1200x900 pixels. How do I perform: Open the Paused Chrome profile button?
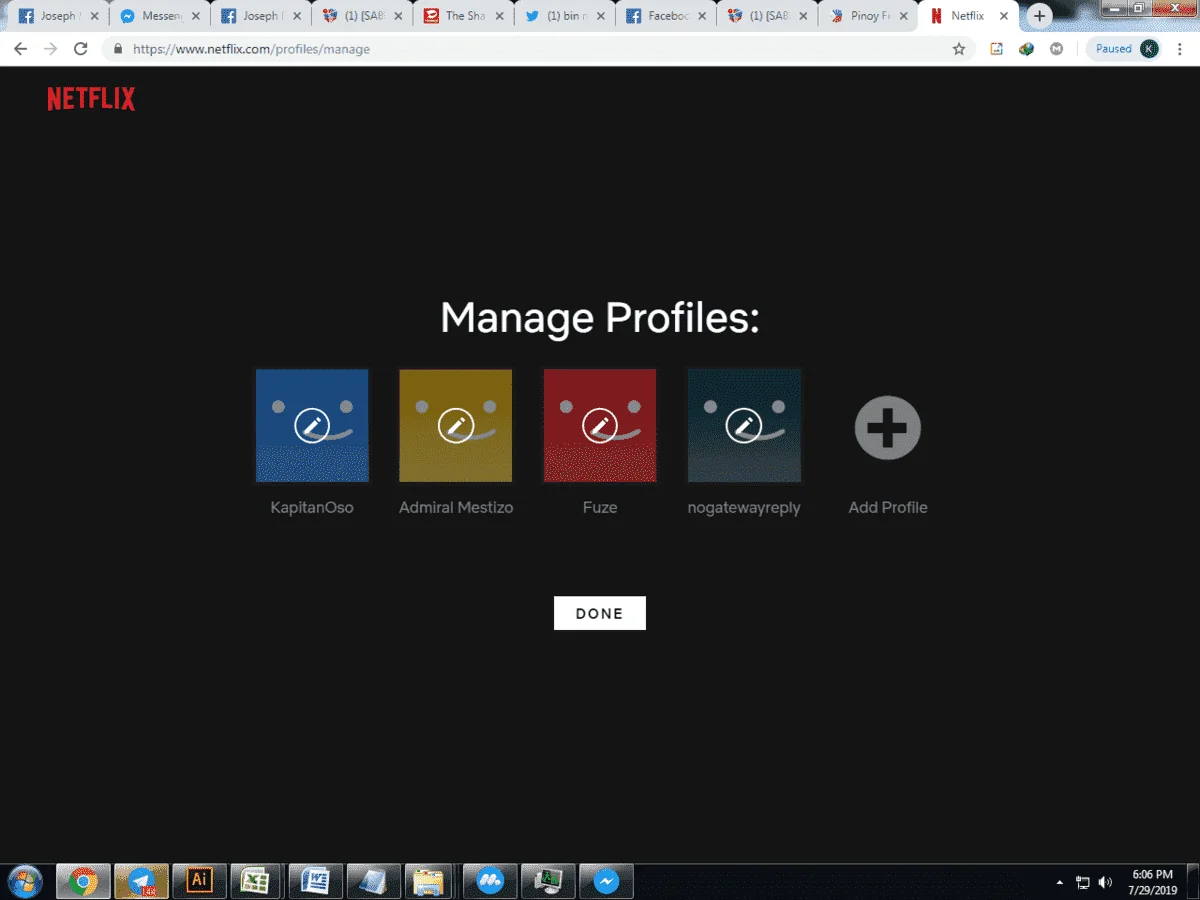[1126, 48]
